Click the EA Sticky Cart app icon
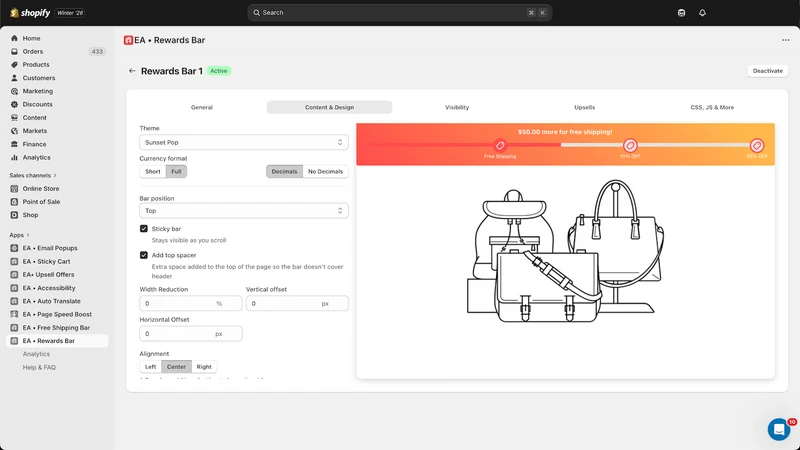The image size is (800, 450). point(14,261)
